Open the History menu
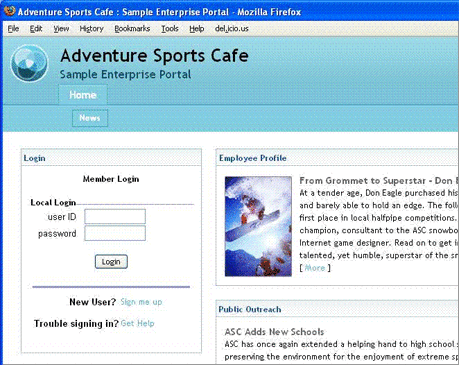Screen dimensions: 459x365 click(x=91, y=29)
